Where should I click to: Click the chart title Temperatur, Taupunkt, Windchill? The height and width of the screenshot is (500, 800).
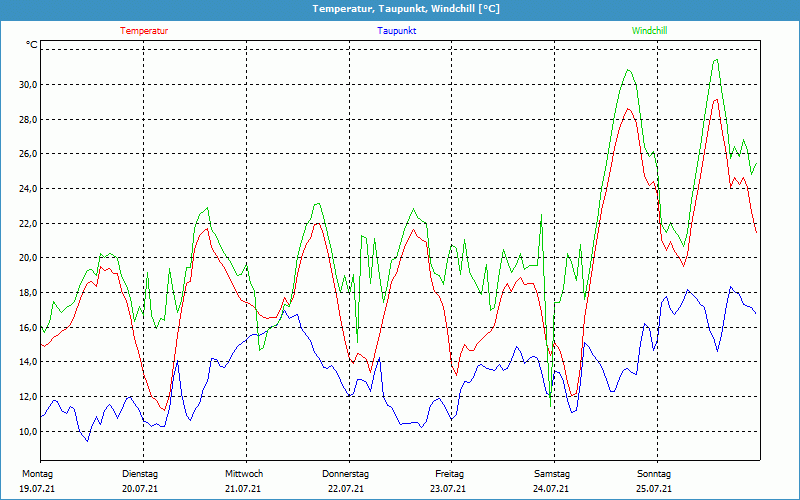point(406,9)
